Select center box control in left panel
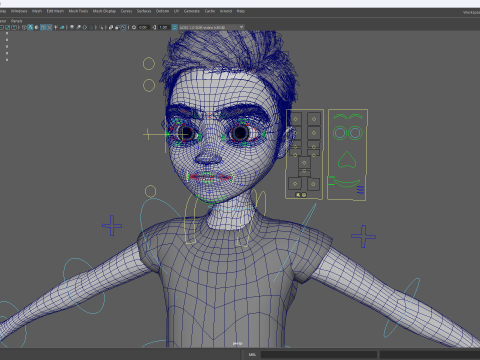Viewport: 480px width, 360px height. (304, 163)
